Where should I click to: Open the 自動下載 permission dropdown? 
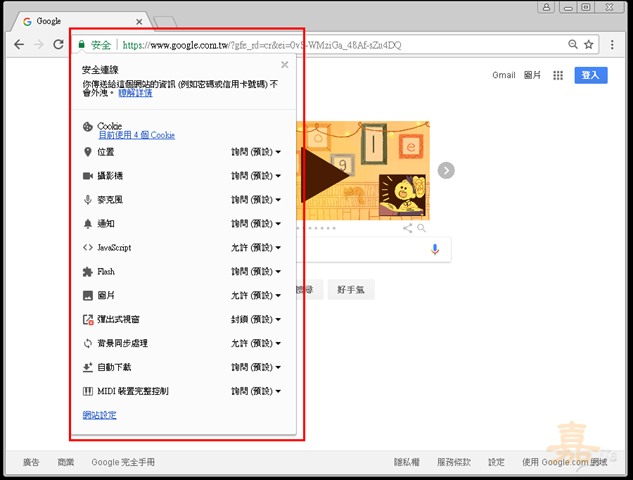256,367
